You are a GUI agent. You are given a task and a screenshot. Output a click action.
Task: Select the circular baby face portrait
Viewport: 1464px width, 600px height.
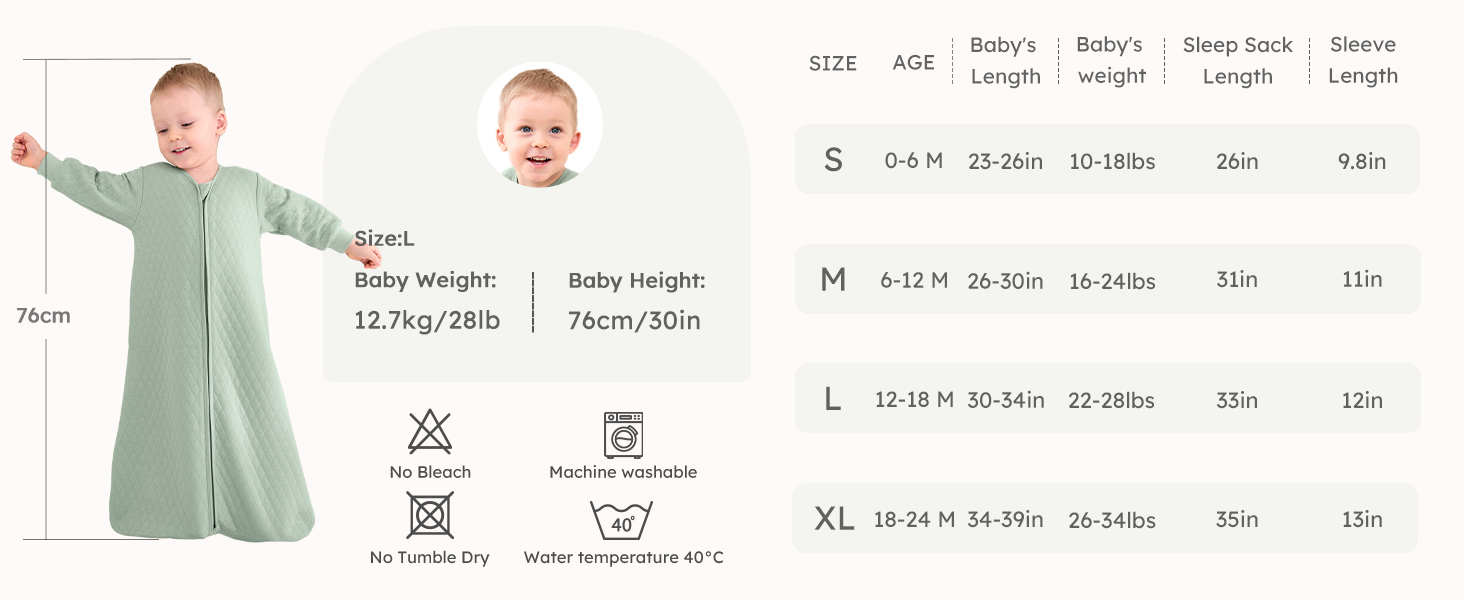point(539,124)
